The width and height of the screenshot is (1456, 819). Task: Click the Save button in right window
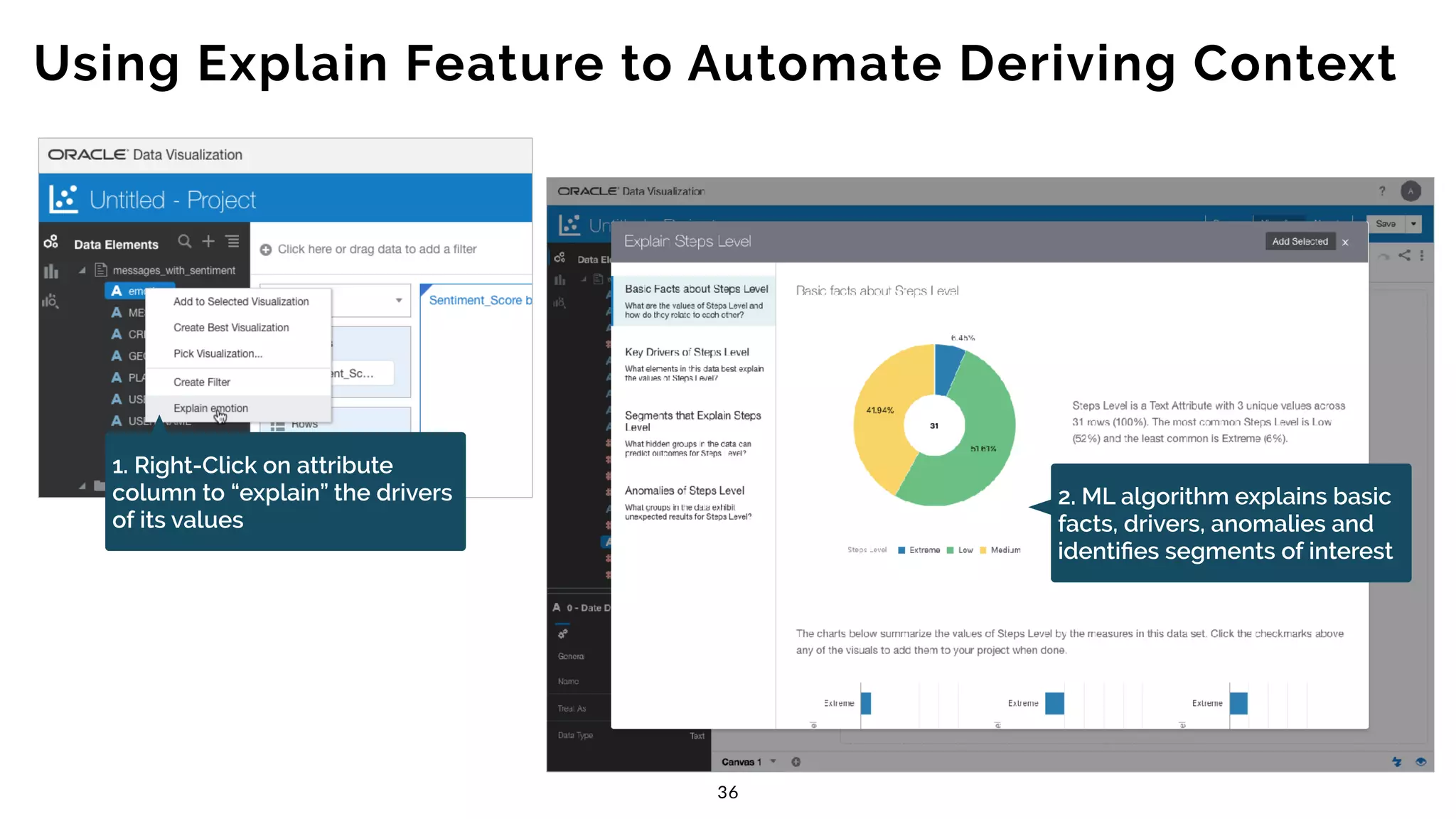(1386, 223)
